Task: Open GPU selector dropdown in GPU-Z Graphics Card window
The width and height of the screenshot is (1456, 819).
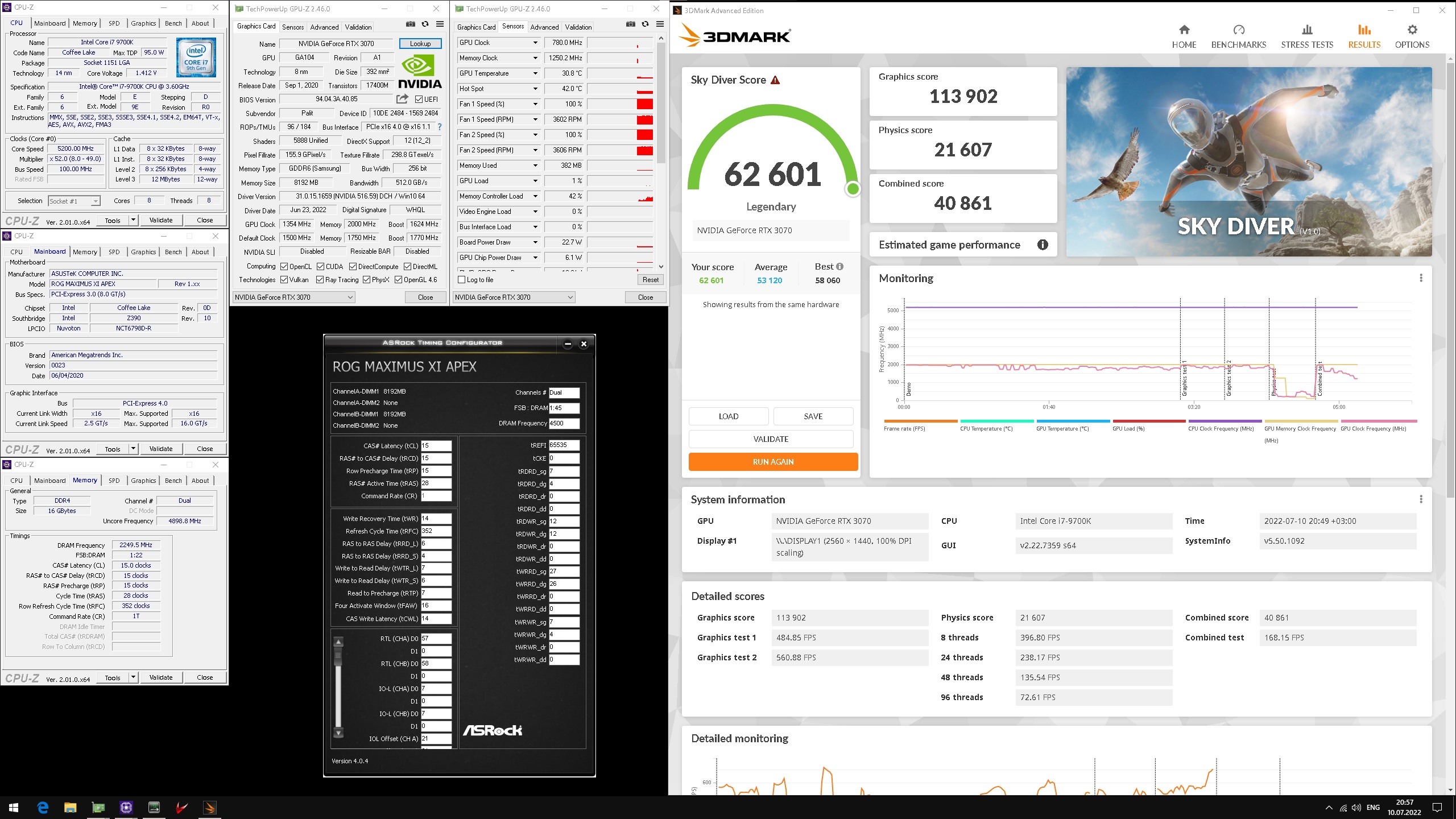Action: coord(294,297)
